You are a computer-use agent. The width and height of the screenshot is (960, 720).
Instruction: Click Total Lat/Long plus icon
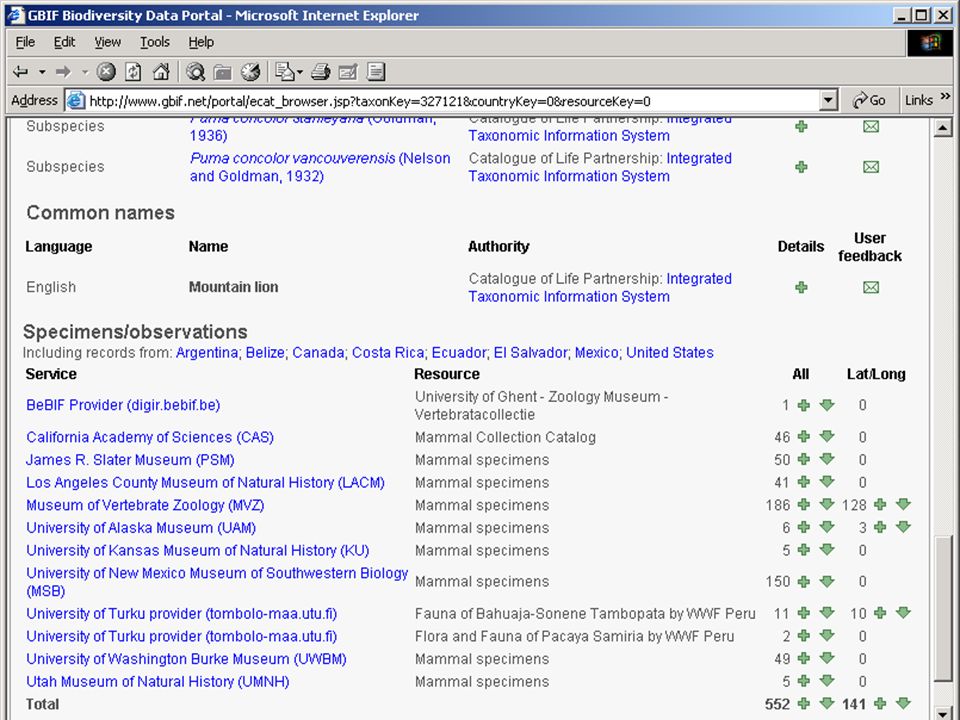[880, 704]
